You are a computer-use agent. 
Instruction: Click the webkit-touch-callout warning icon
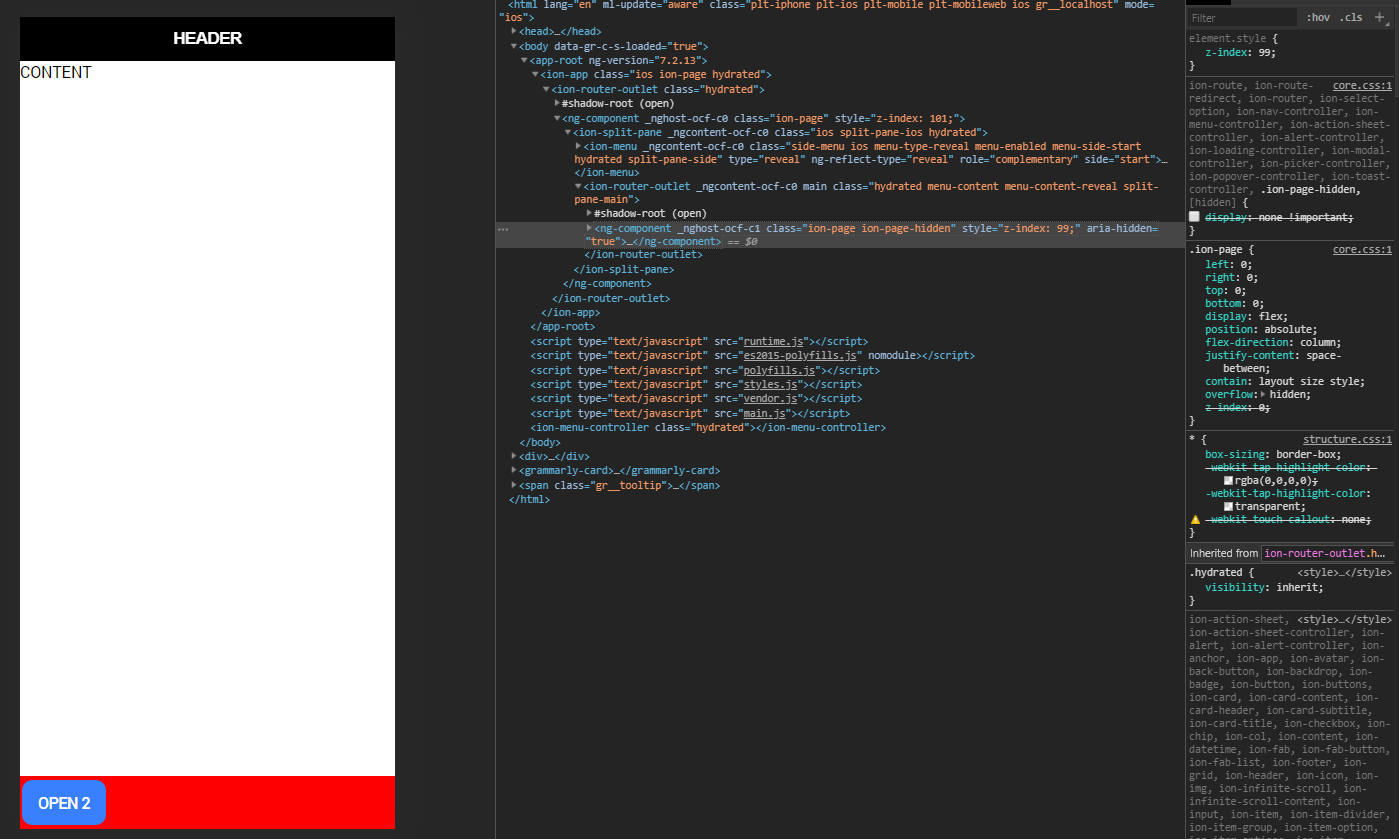click(x=1195, y=519)
